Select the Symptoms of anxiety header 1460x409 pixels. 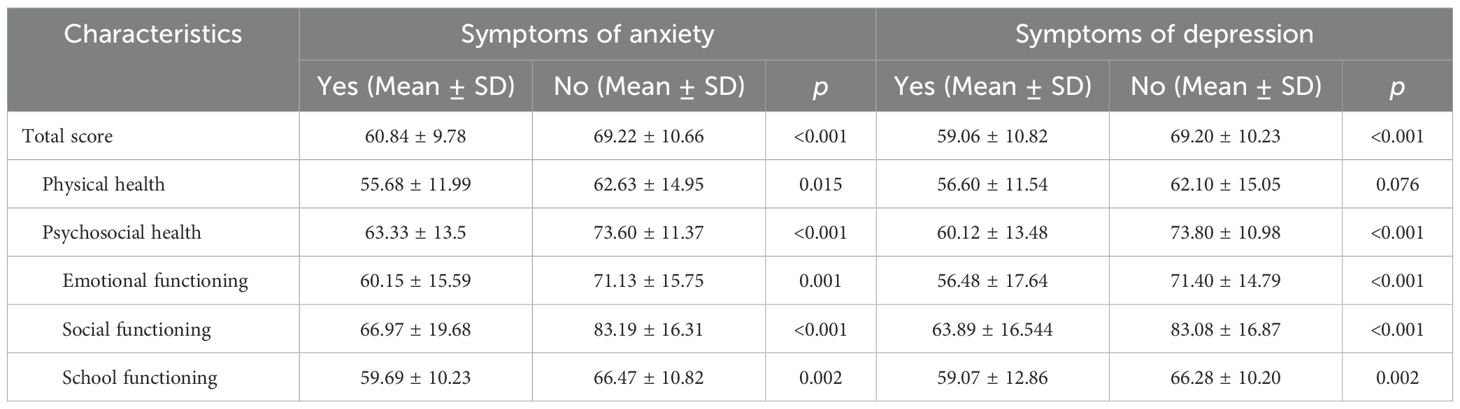(587, 34)
